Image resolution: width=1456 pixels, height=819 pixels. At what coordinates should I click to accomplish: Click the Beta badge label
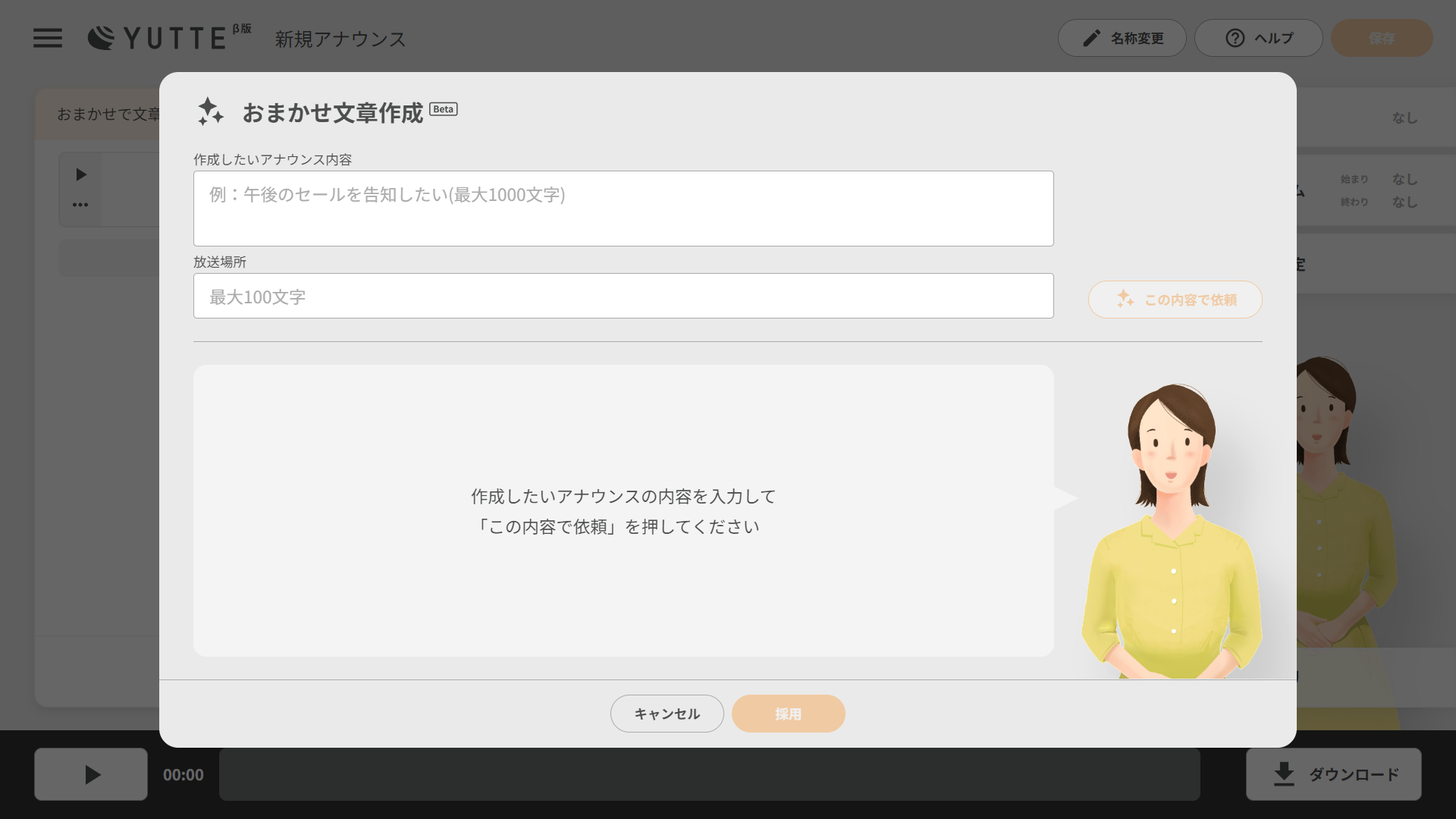coord(444,109)
